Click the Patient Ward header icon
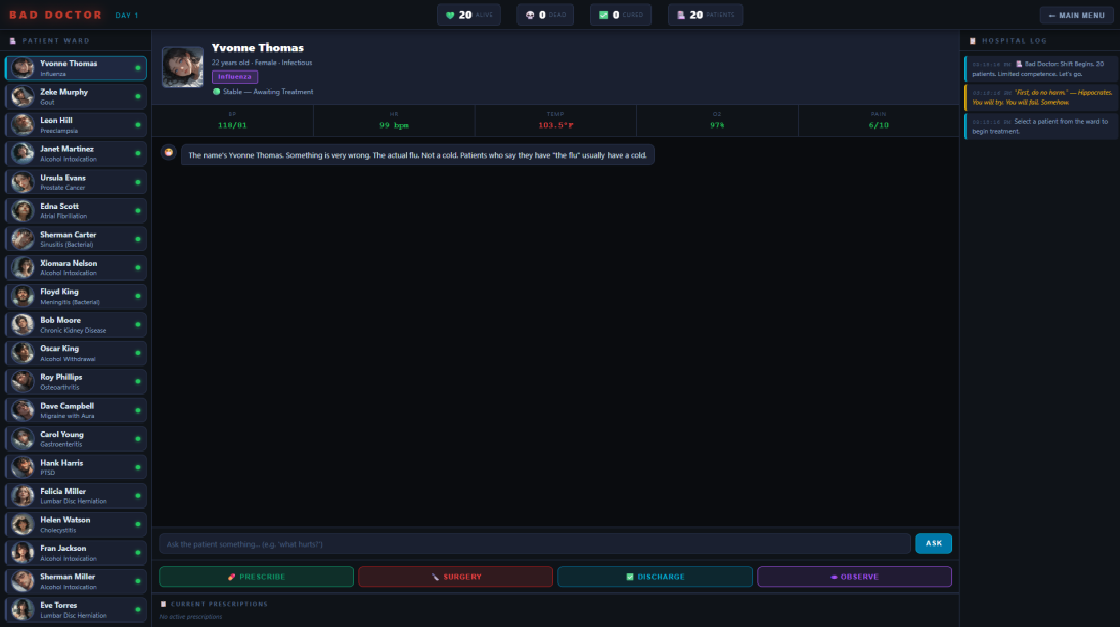This screenshot has width=1120, height=628. point(12,41)
